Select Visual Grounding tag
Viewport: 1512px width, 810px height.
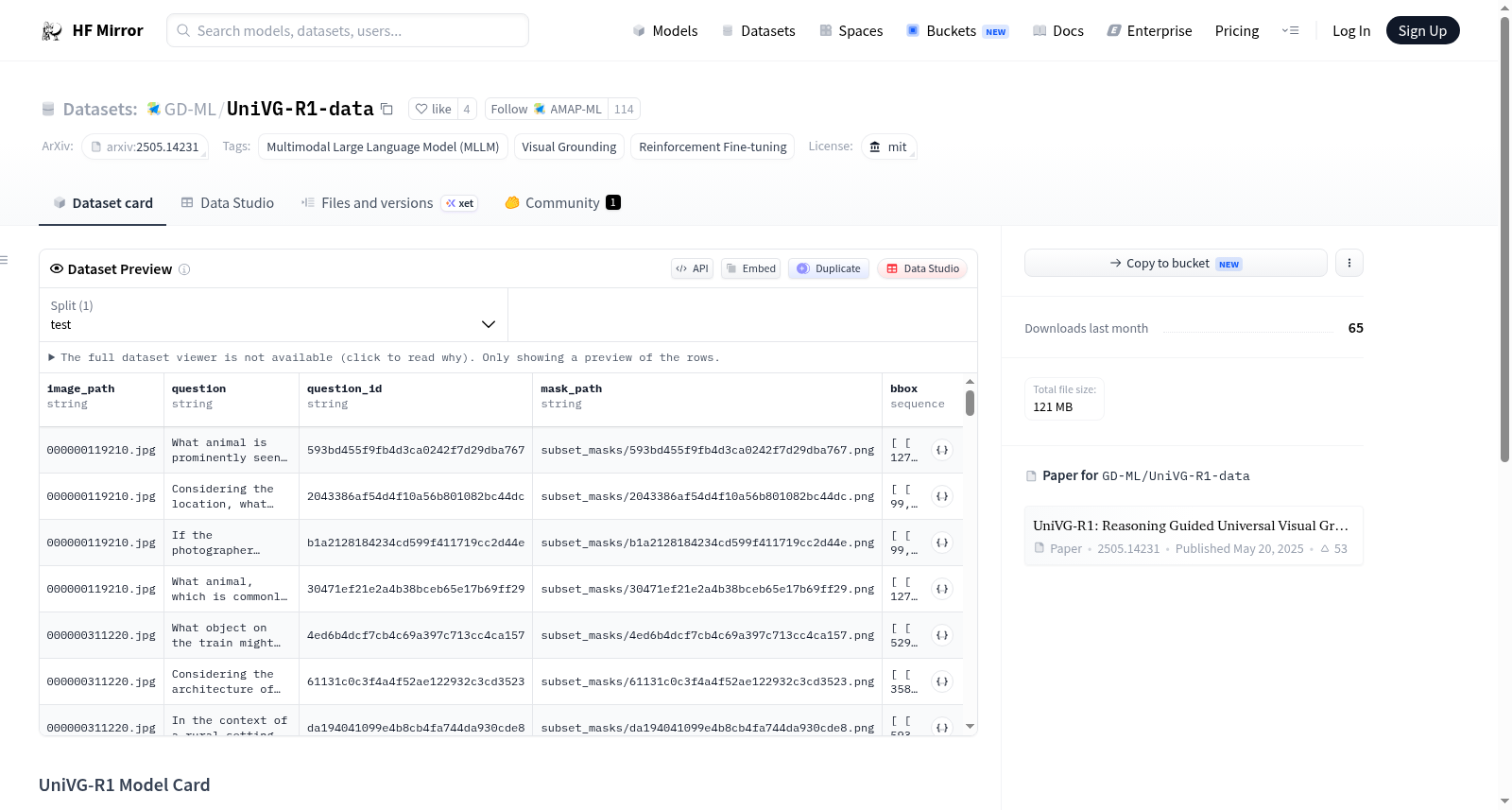[x=569, y=146]
